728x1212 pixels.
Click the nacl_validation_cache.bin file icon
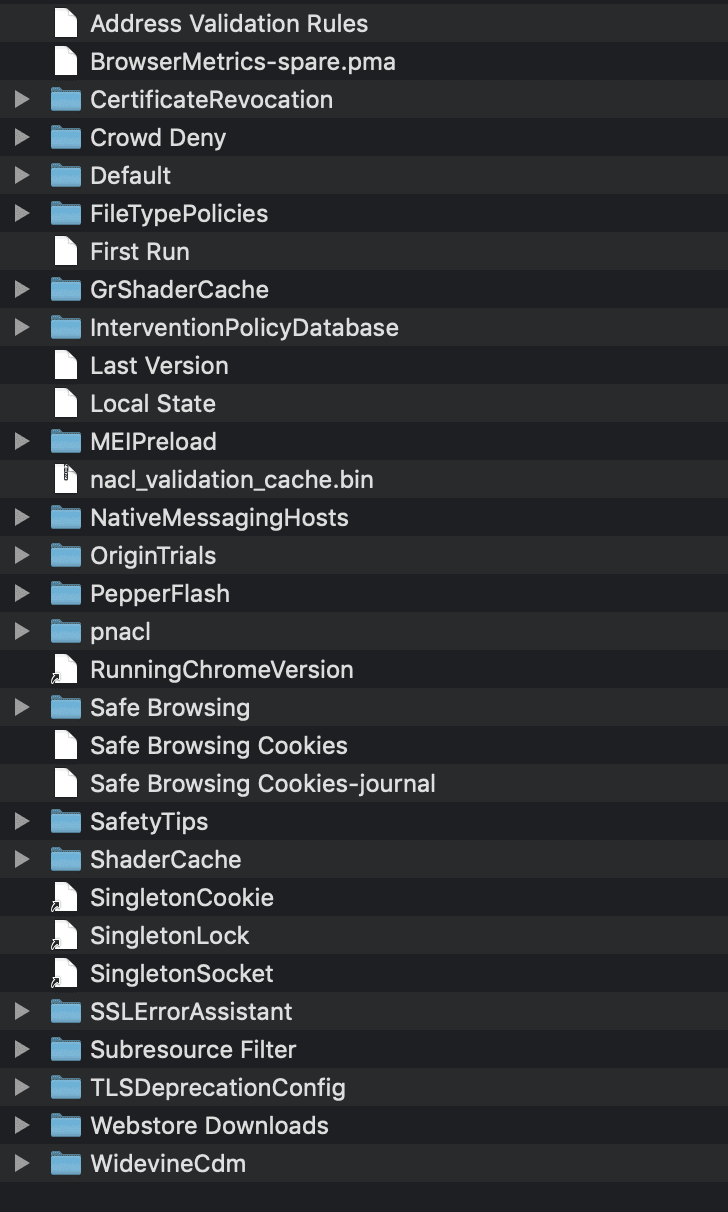pyautogui.click(x=66, y=480)
